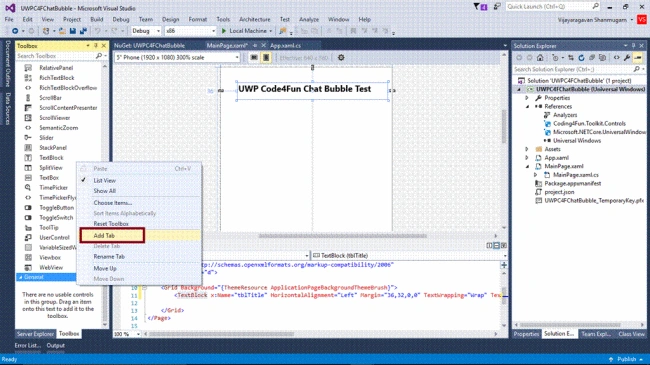Screen dimensions: 650x365
Task: Click the Collapse All icon in Solution Explorer
Action: tap(592, 58)
